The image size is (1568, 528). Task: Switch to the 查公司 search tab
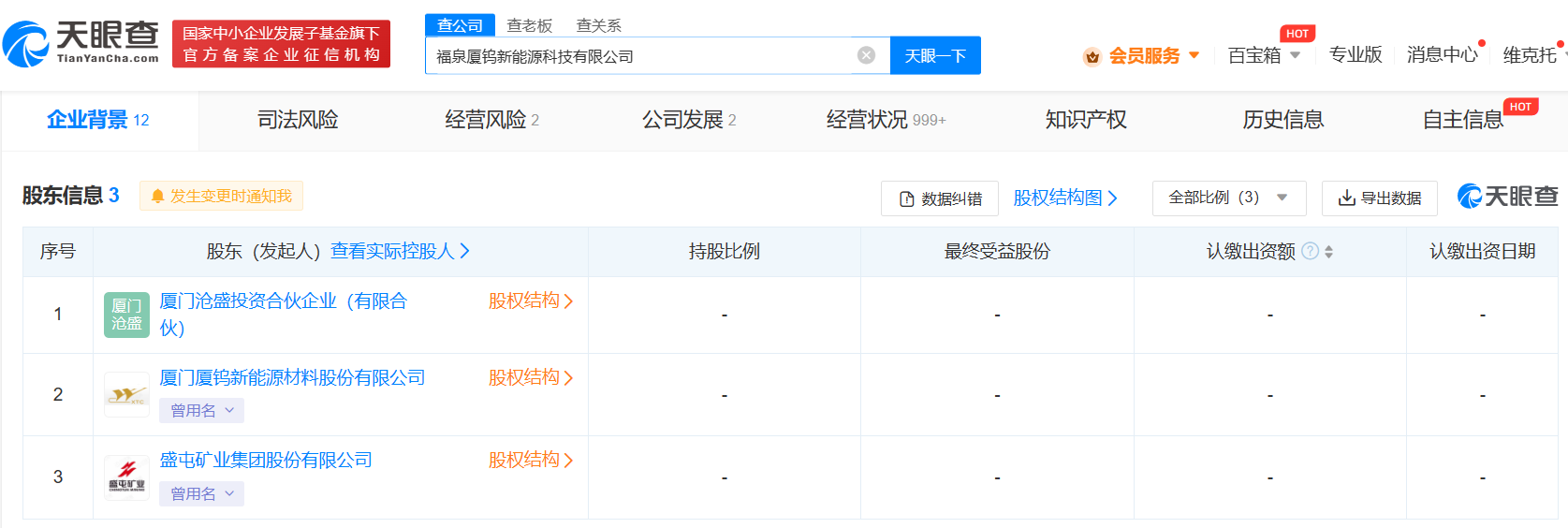click(460, 25)
